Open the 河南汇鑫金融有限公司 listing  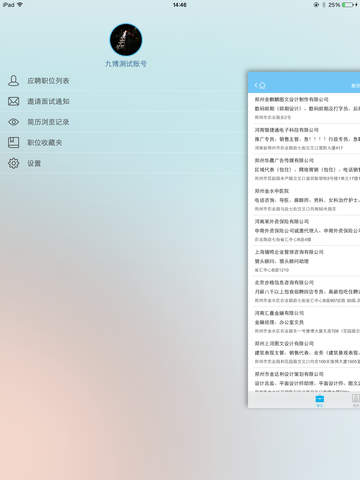pos(304,322)
